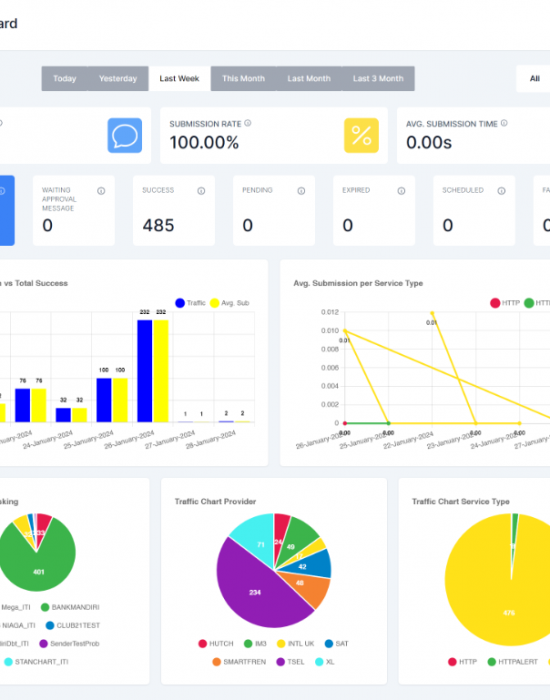550x700 pixels.
Task: Toggle BANKMANDIRI legend in ranking pie
Action: [70, 607]
